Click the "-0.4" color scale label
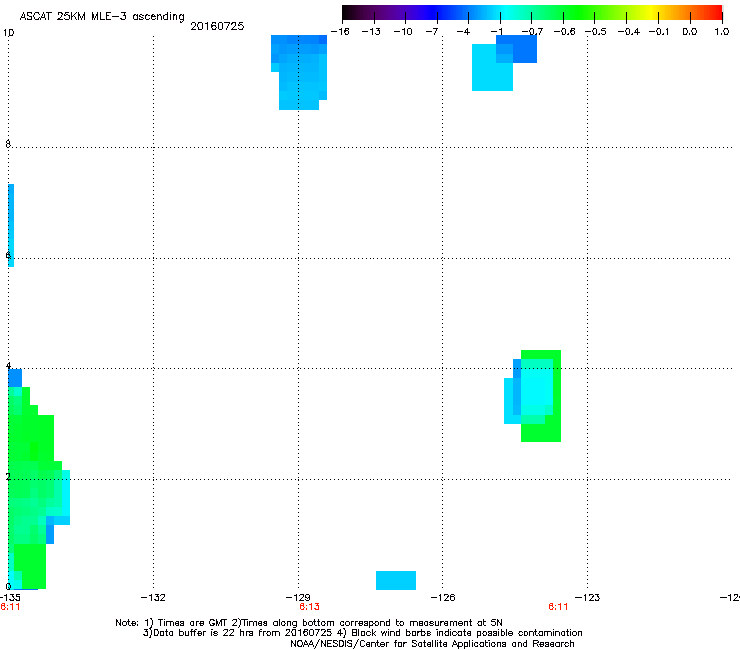 (x=629, y=32)
